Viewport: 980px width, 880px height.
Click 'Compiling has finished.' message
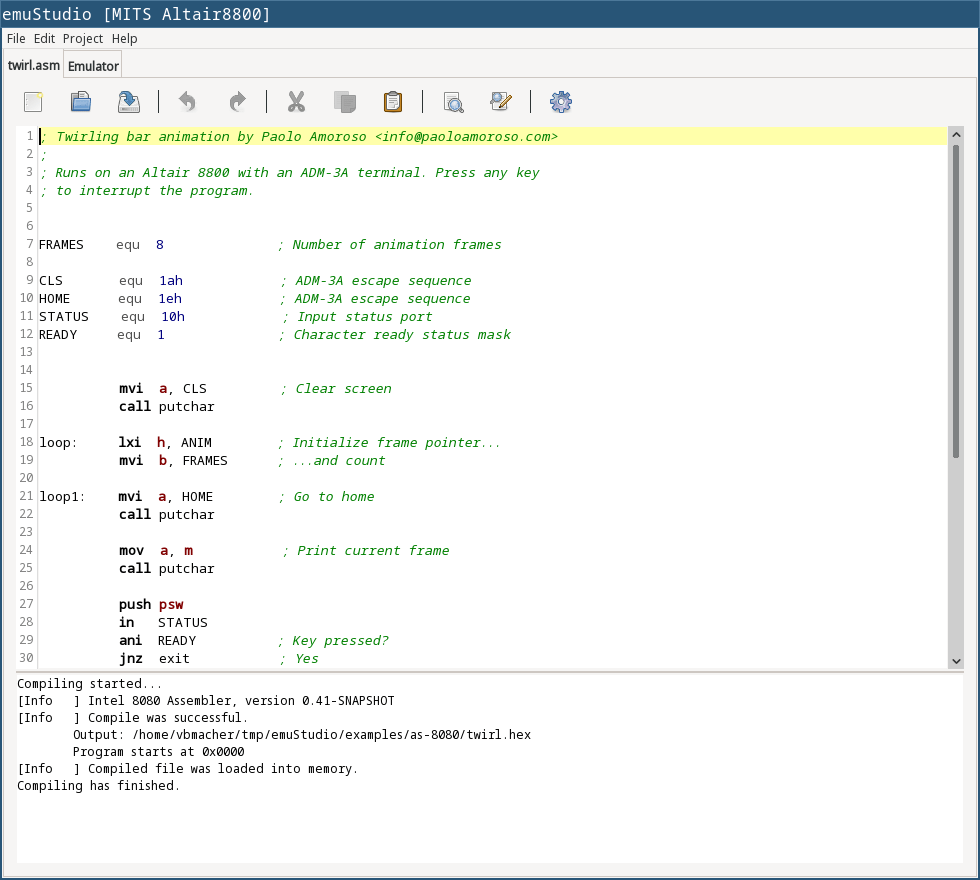(98, 786)
